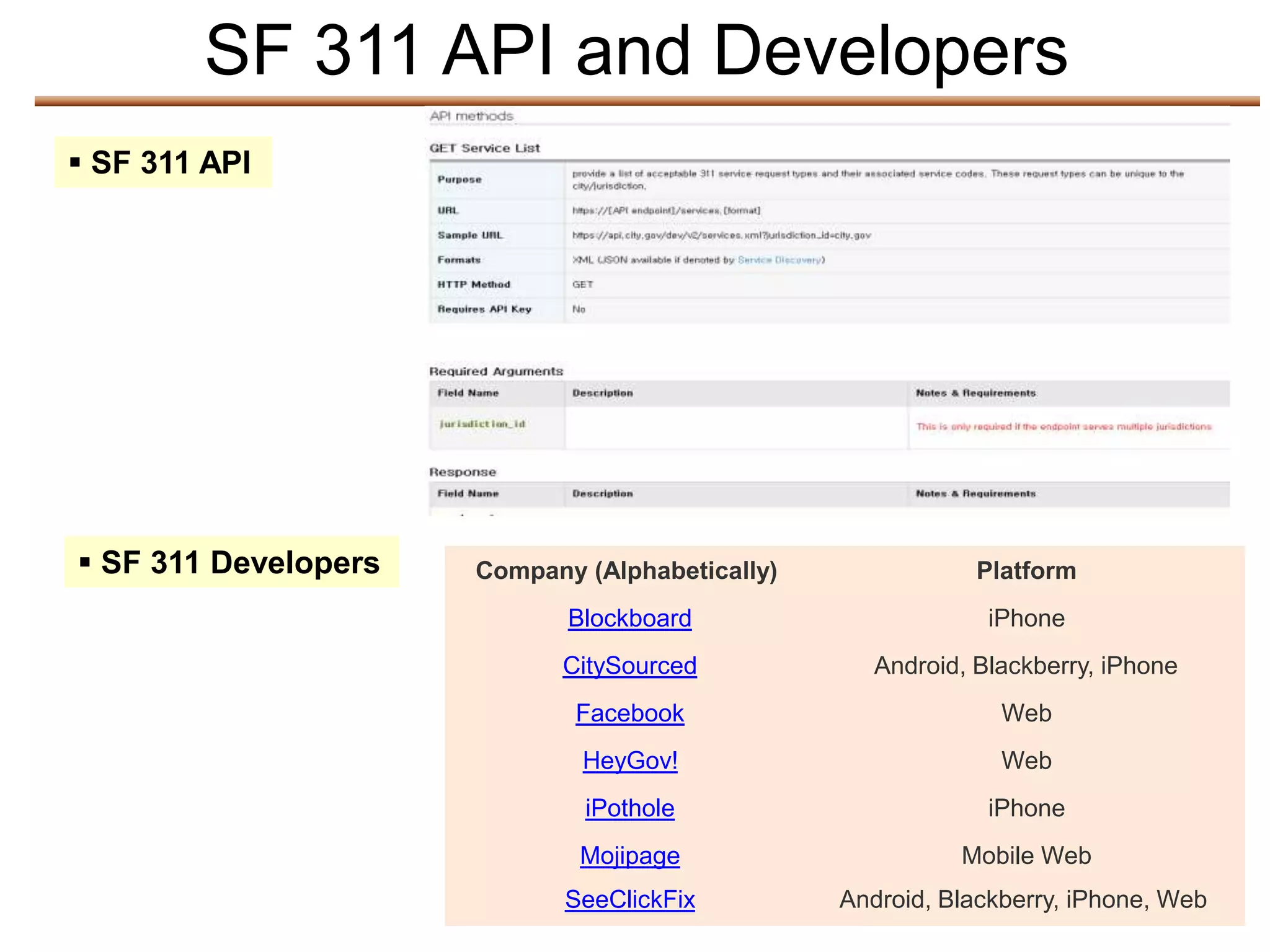This screenshot has width=1270, height=952.
Task: Open the Blockboard company link
Action: point(629,619)
